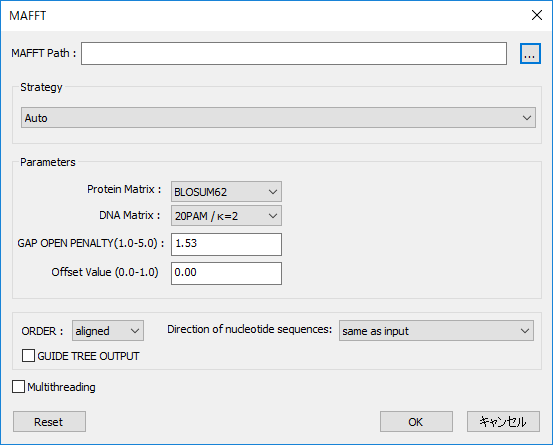Focus the MAFFT Path text field
Screen dimensions: 553x445
(294, 54)
